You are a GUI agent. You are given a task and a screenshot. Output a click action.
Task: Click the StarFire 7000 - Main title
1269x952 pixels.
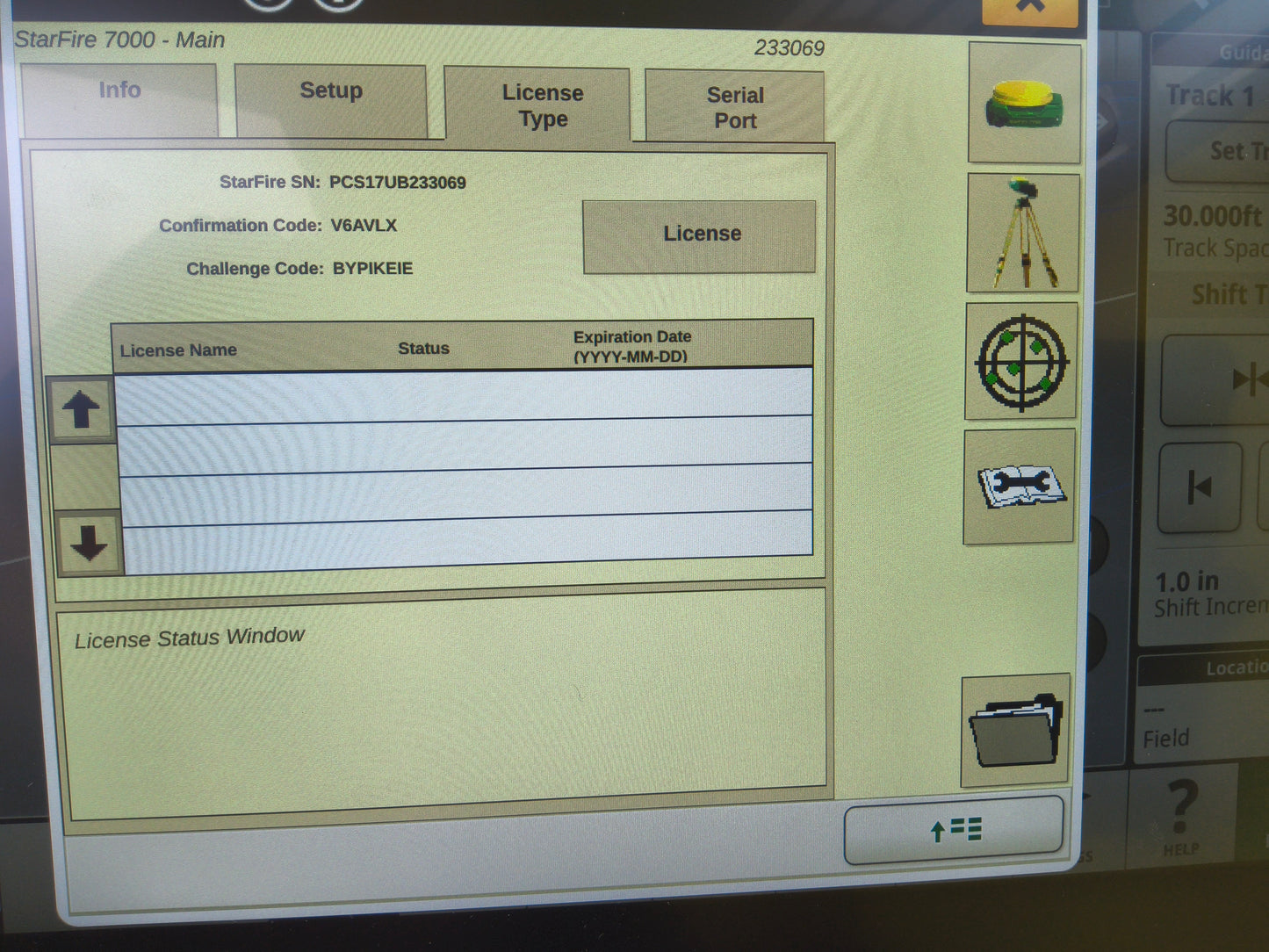120,40
